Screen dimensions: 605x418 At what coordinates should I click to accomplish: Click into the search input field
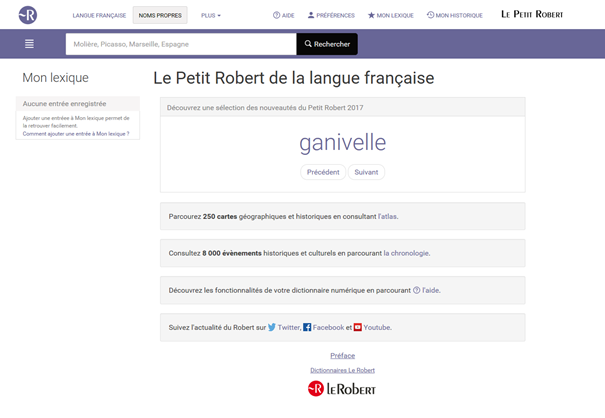point(181,44)
